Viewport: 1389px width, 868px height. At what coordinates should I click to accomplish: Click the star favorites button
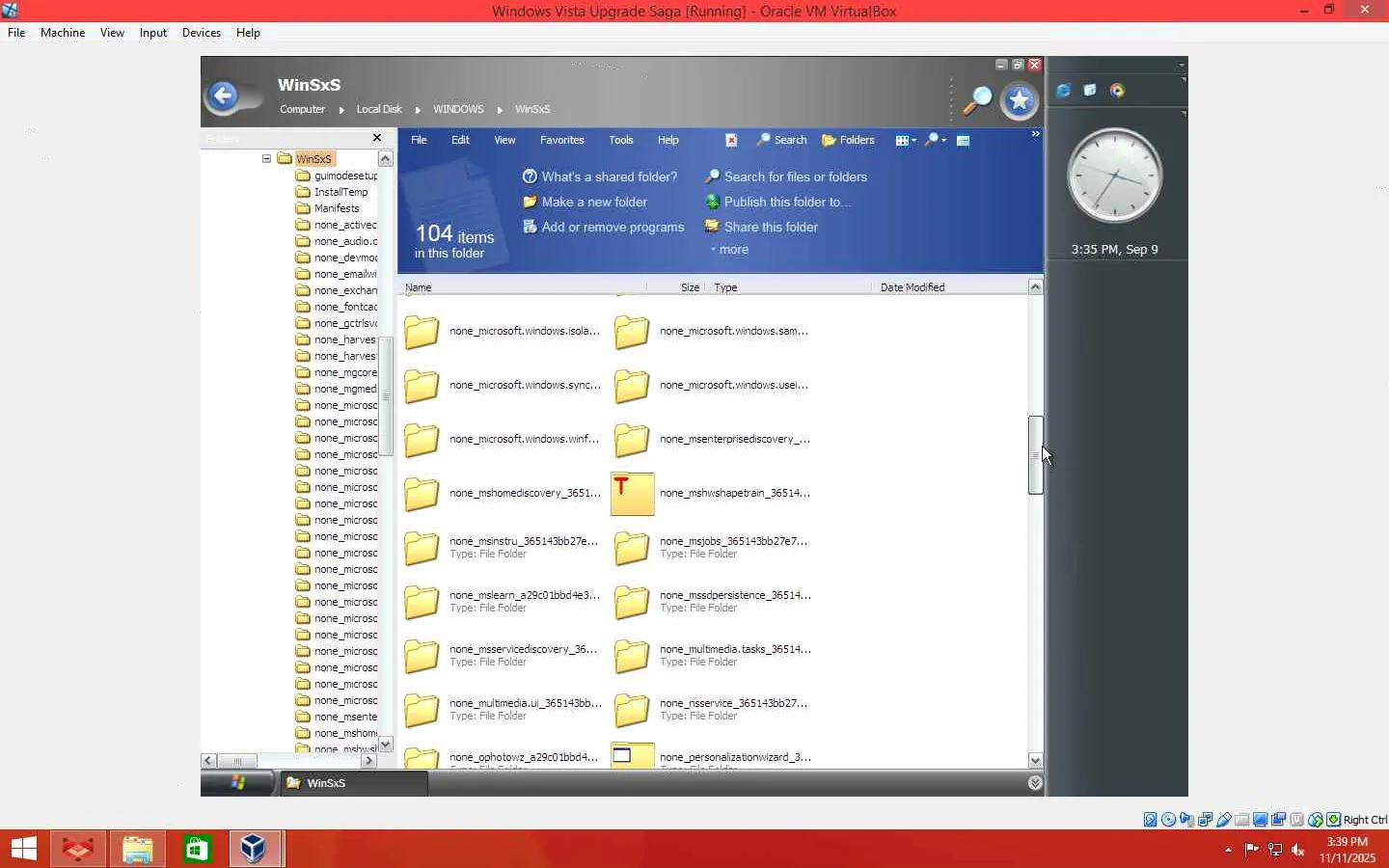(1020, 100)
